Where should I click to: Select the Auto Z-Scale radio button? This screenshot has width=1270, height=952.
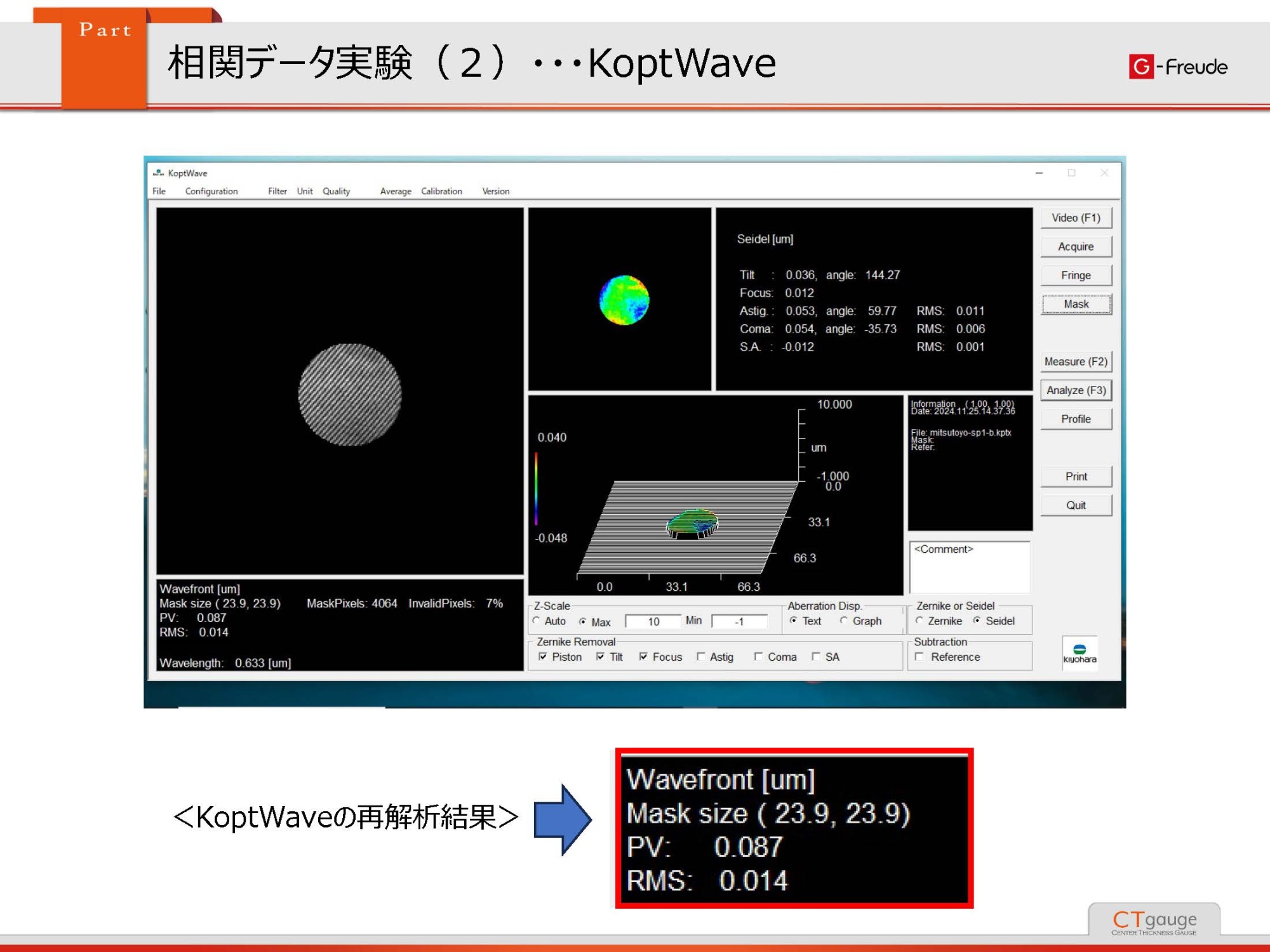[537, 621]
